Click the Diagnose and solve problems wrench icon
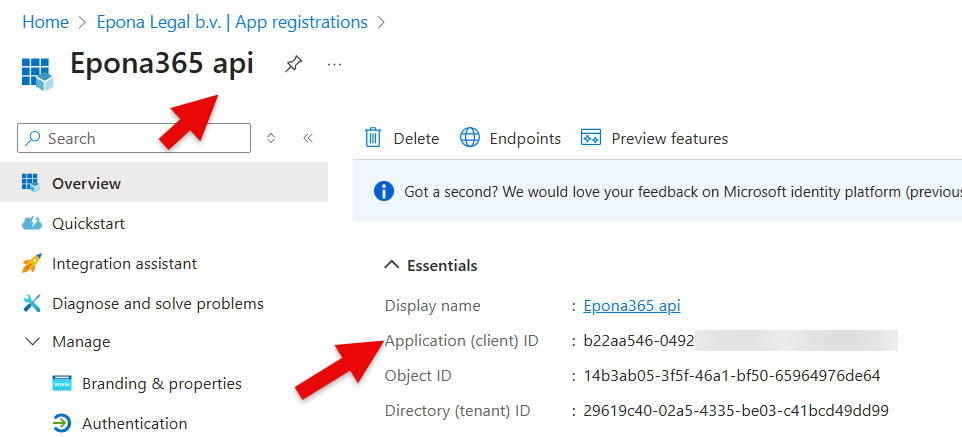Image resolution: width=962 pixels, height=437 pixels. pyautogui.click(x=32, y=303)
